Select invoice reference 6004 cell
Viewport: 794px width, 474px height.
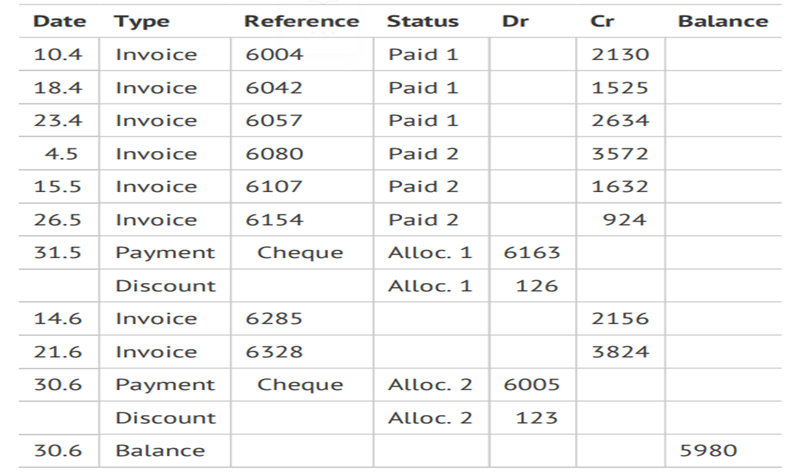(x=274, y=55)
